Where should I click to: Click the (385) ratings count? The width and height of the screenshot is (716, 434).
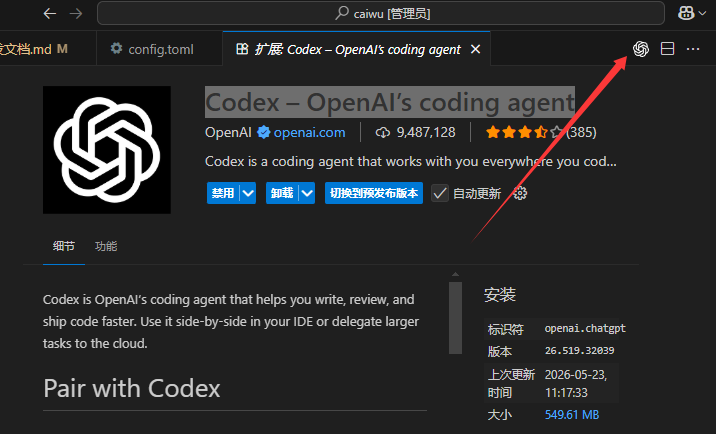[x=581, y=132]
